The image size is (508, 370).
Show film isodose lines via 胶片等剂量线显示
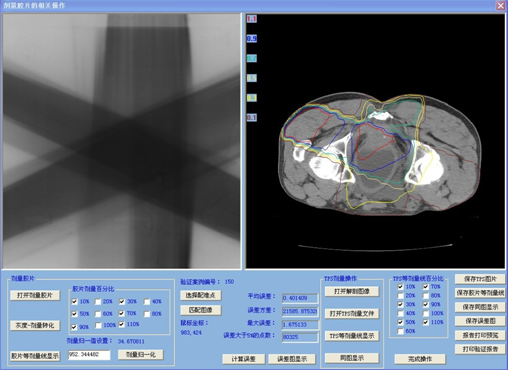35,356
